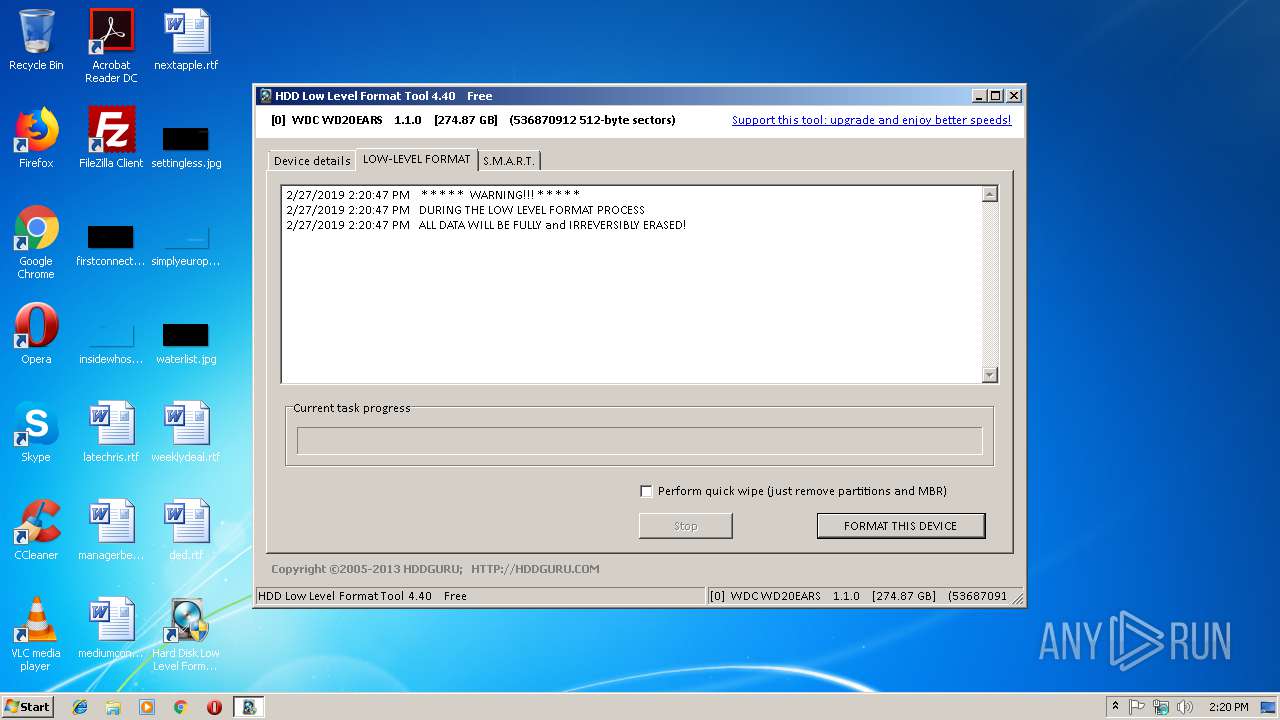The image size is (1280, 720).
Task: Click the WDC WD20EARS device header text
Action: click(473, 120)
